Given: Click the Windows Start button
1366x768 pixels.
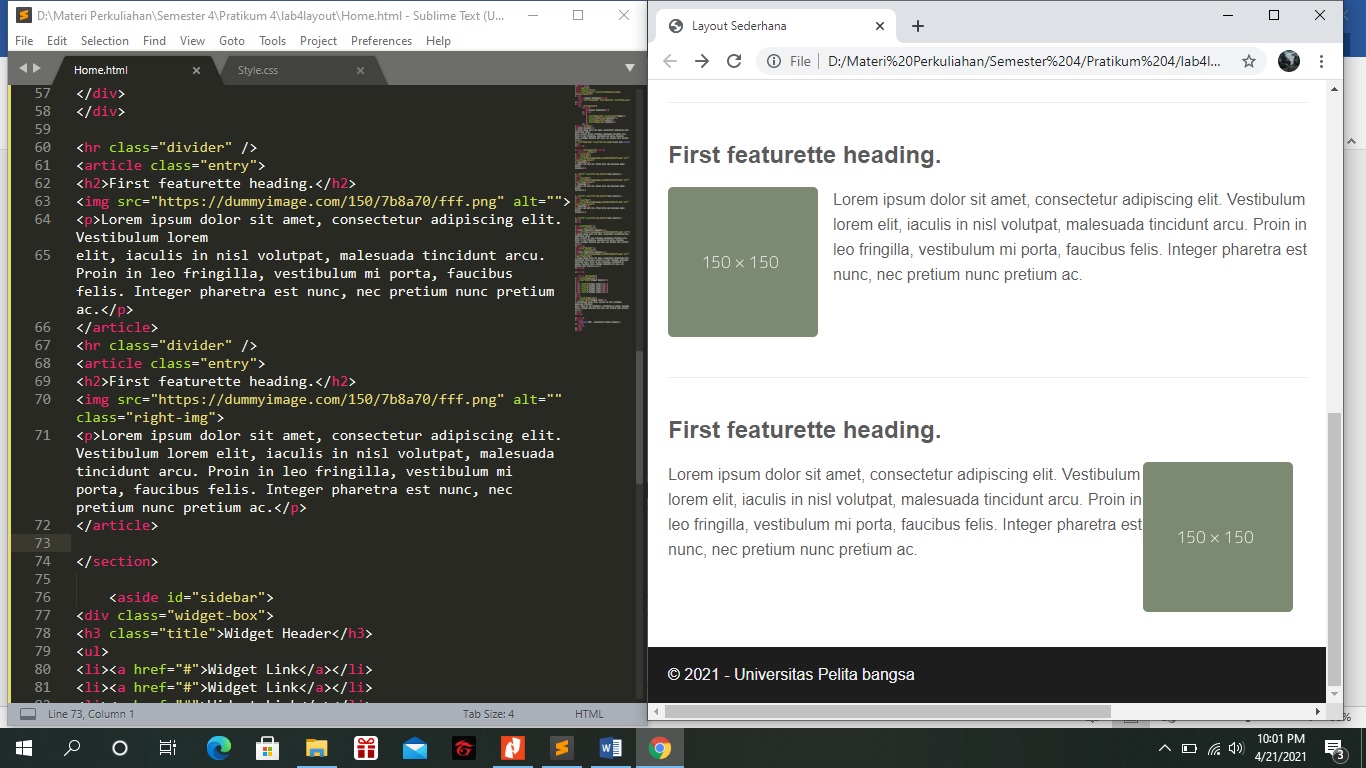Looking at the screenshot, I should point(22,747).
